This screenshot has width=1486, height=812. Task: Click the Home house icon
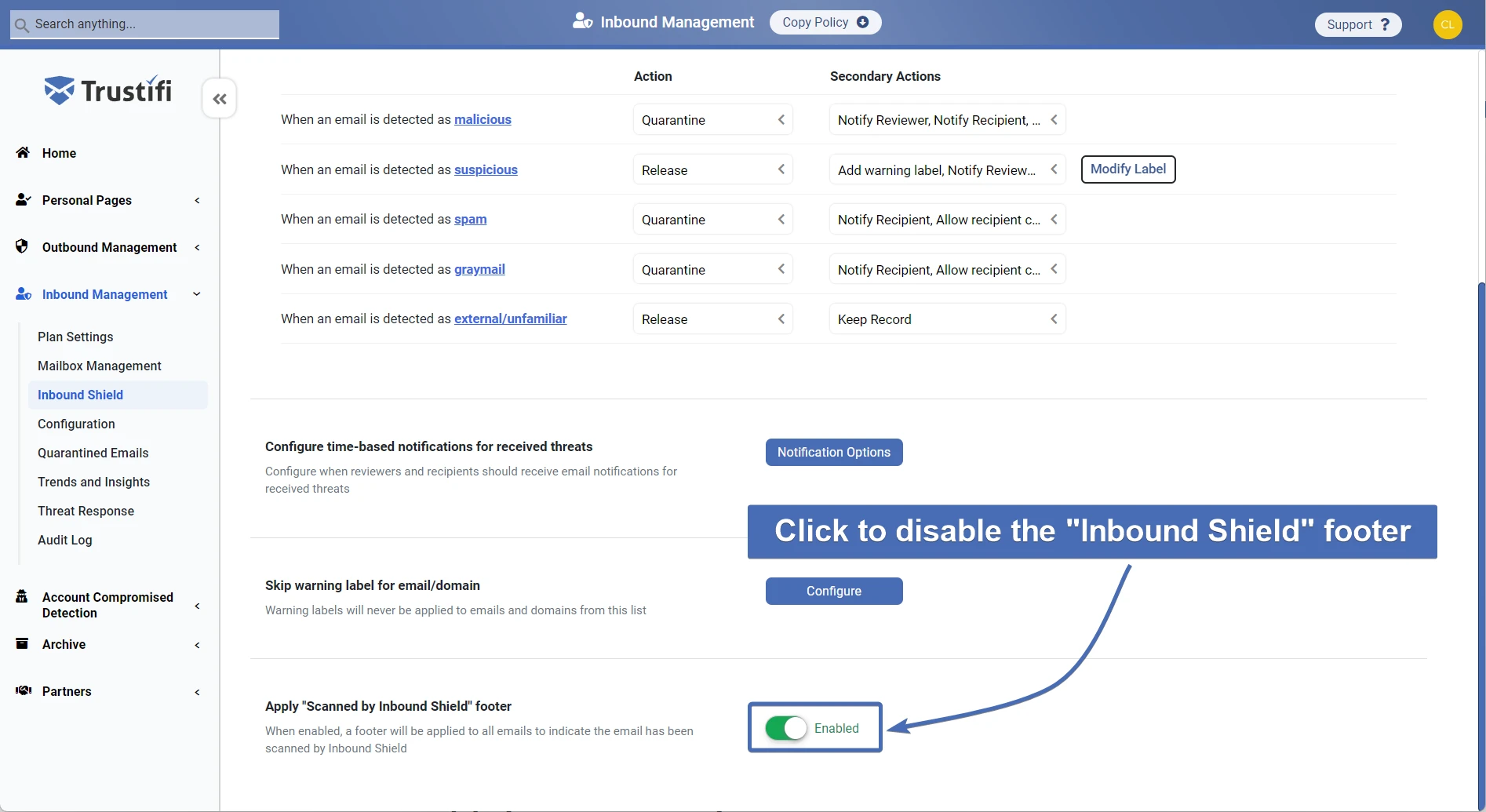tap(23, 153)
